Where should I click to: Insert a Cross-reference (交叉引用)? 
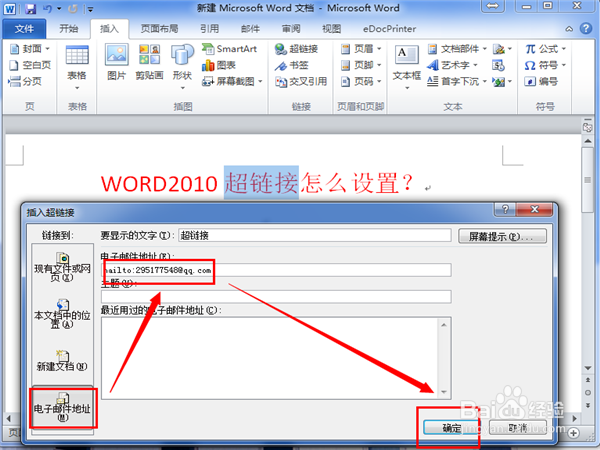[x=301, y=81]
